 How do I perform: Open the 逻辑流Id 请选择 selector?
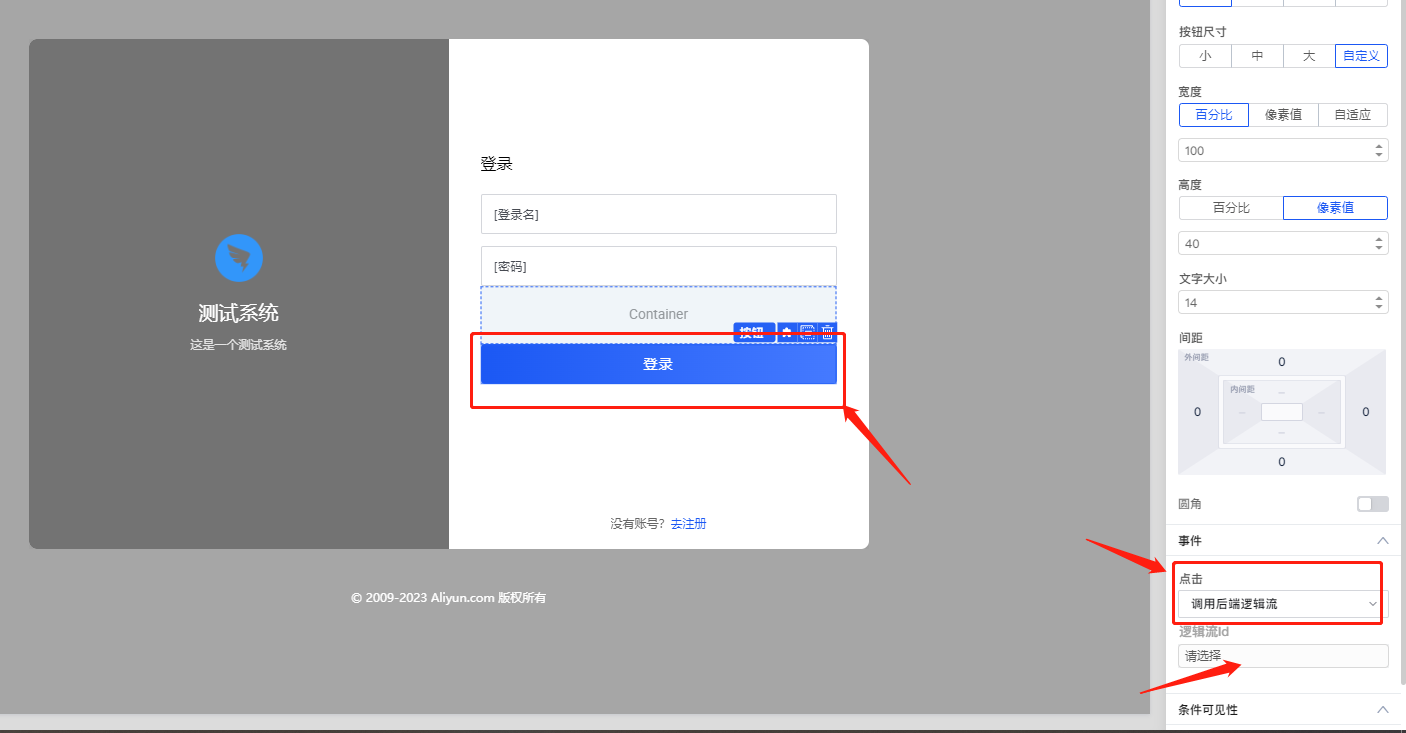coord(1283,656)
